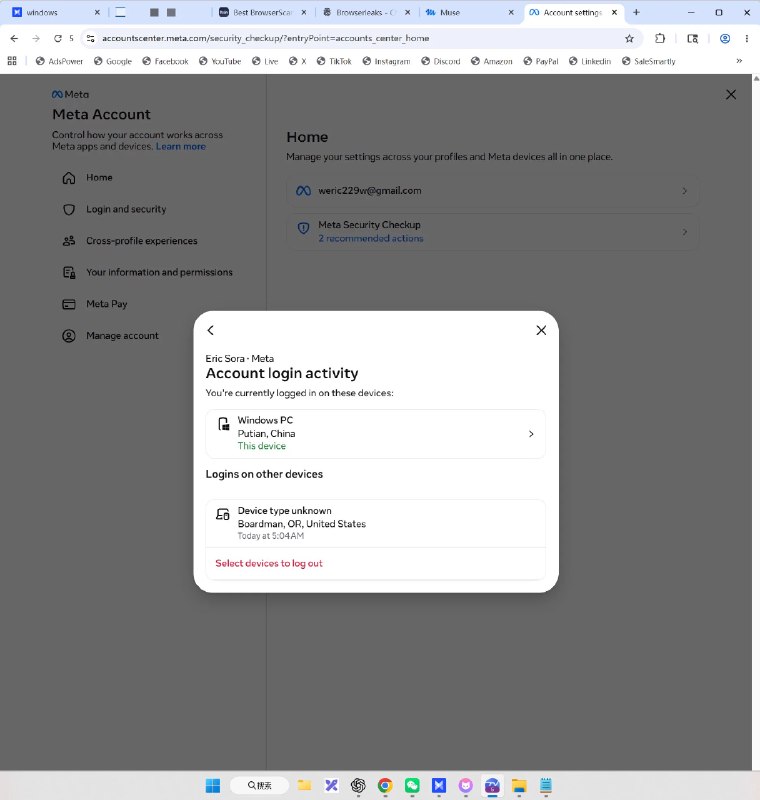Open the Discord bookmark

pos(441,61)
